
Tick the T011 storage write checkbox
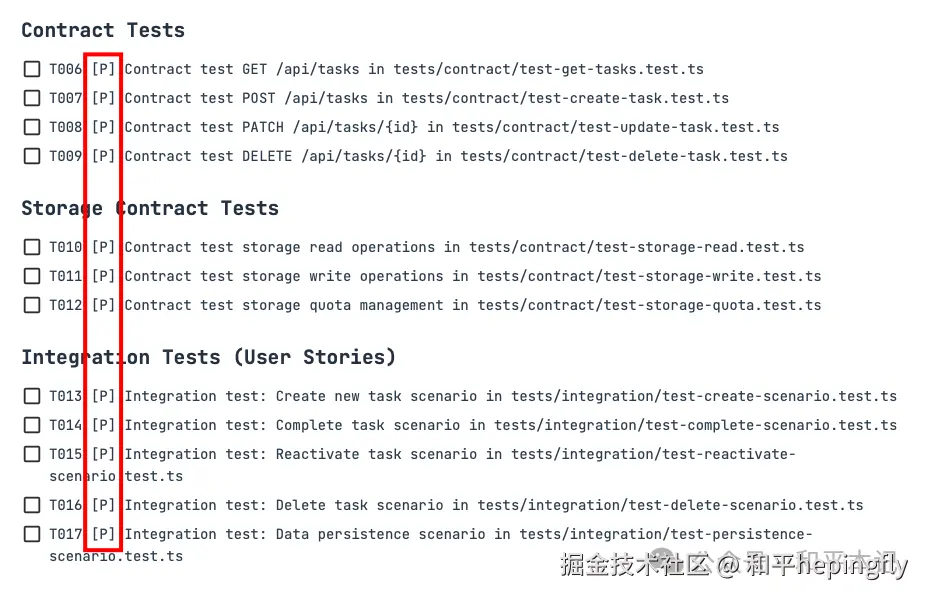[32, 276]
